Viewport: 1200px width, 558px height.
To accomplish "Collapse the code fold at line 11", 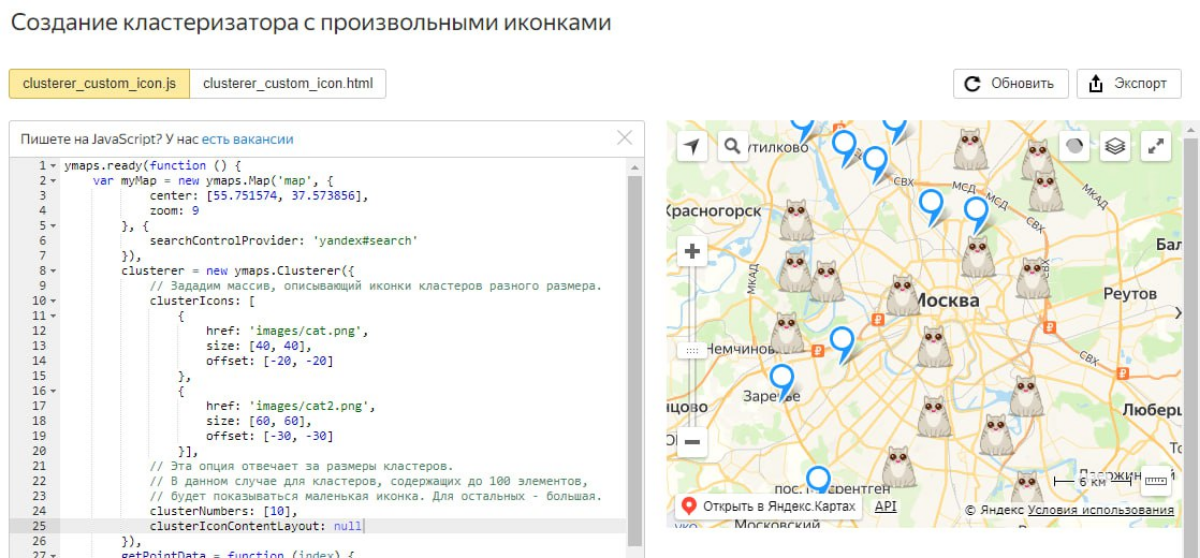I will click(53, 316).
